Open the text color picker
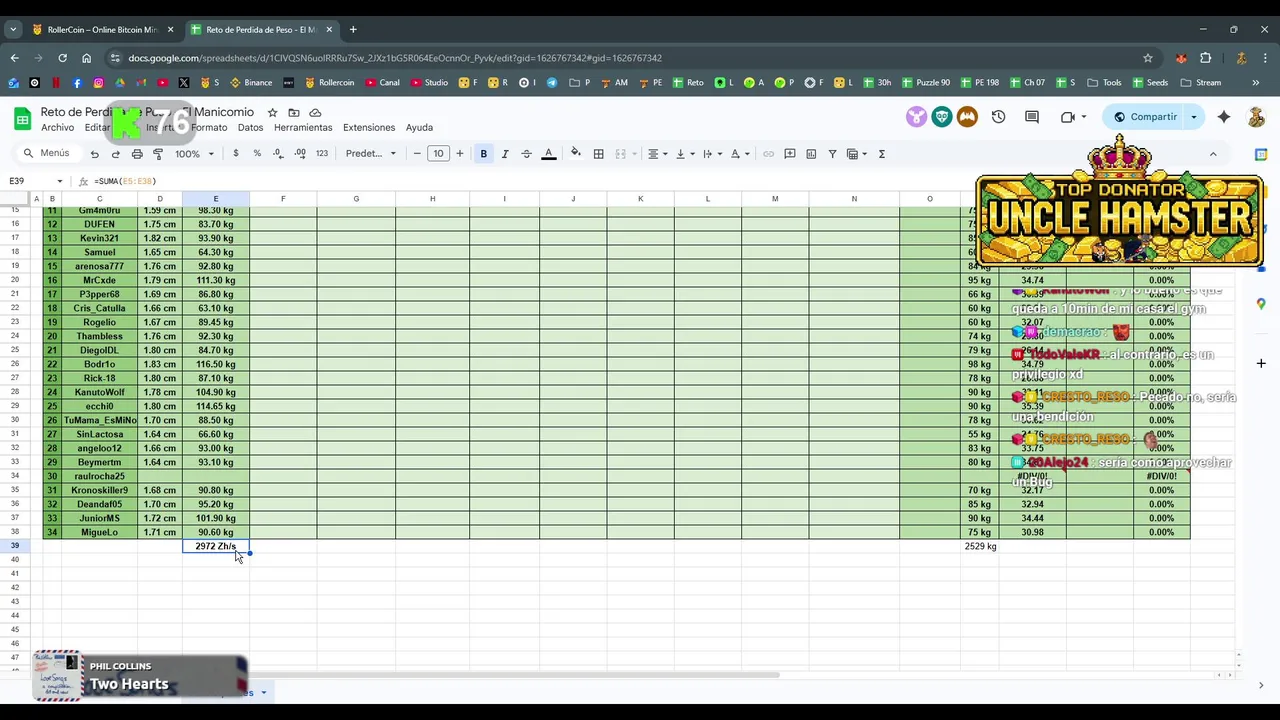The width and height of the screenshot is (1280, 720). coord(548,154)
